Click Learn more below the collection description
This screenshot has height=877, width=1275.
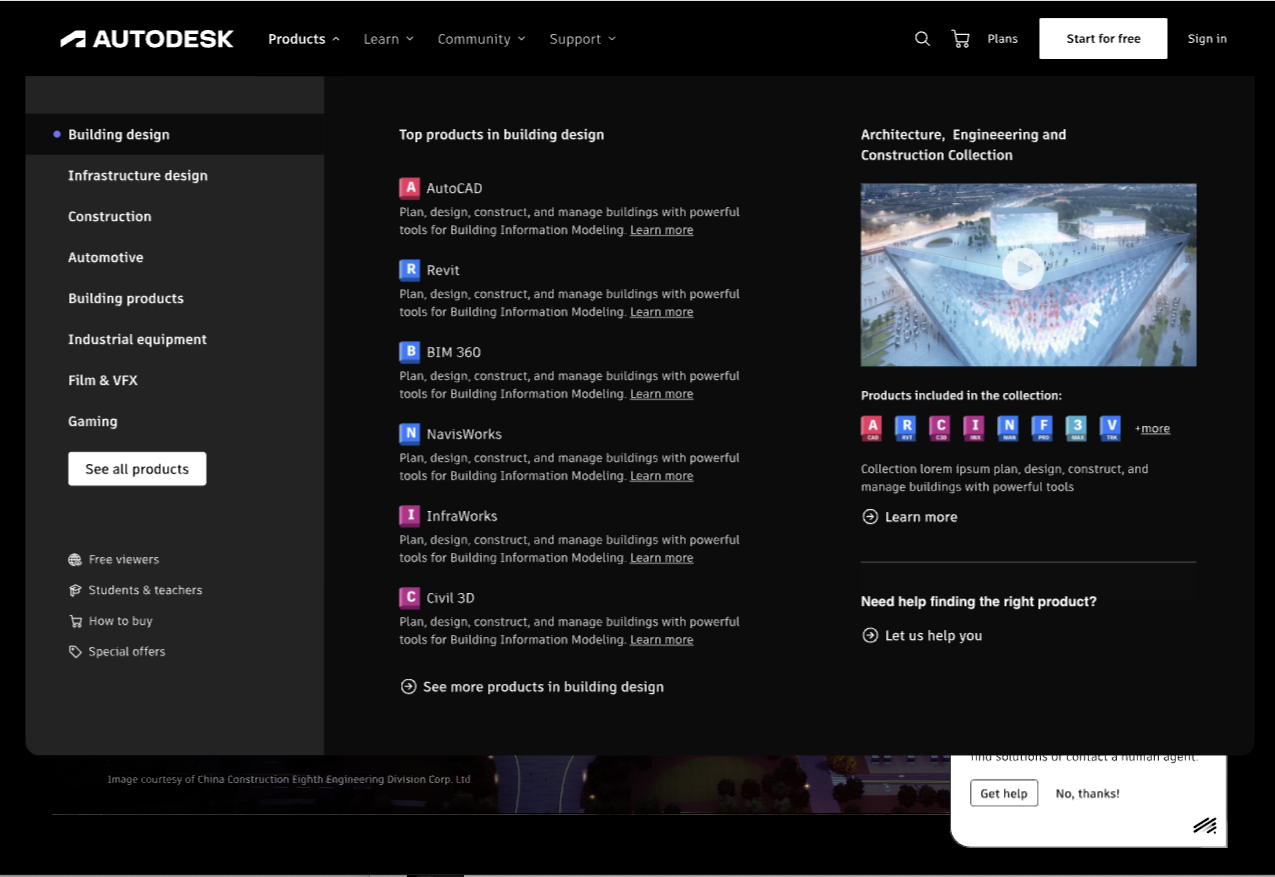(x=909, y=517)
